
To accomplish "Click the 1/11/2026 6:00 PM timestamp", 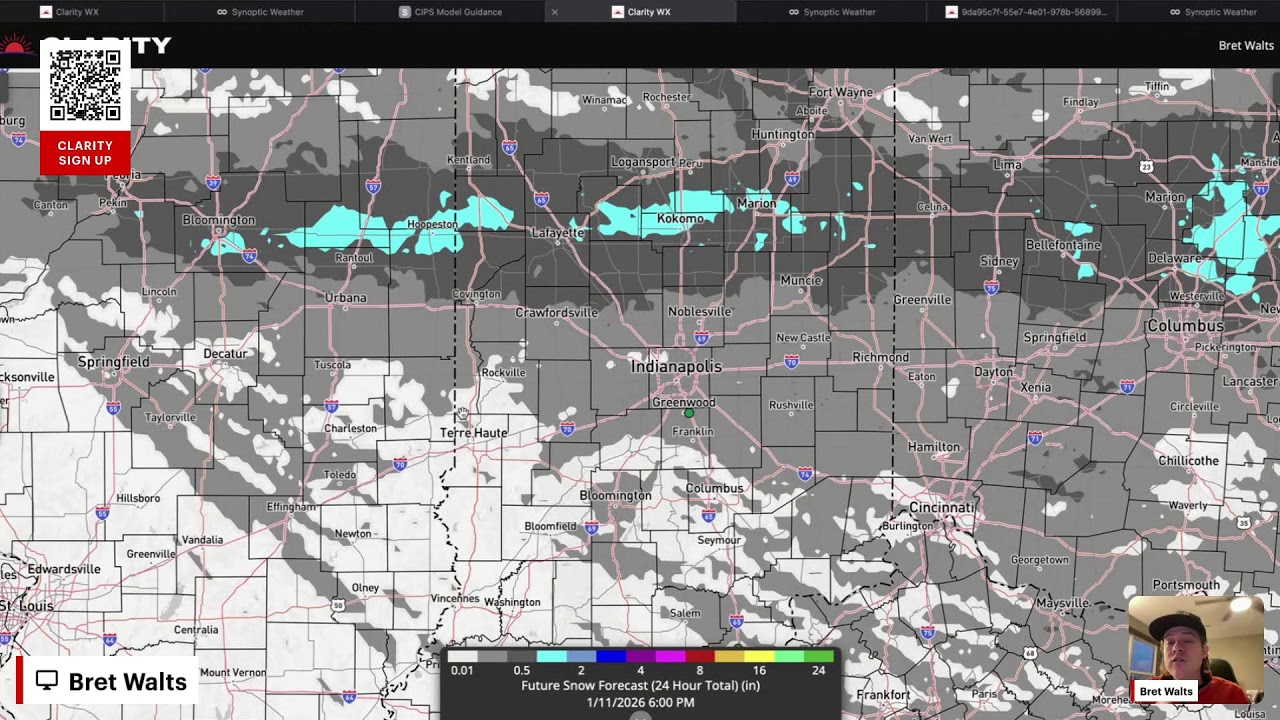I will pyautogui.click(x=640, y=702).
